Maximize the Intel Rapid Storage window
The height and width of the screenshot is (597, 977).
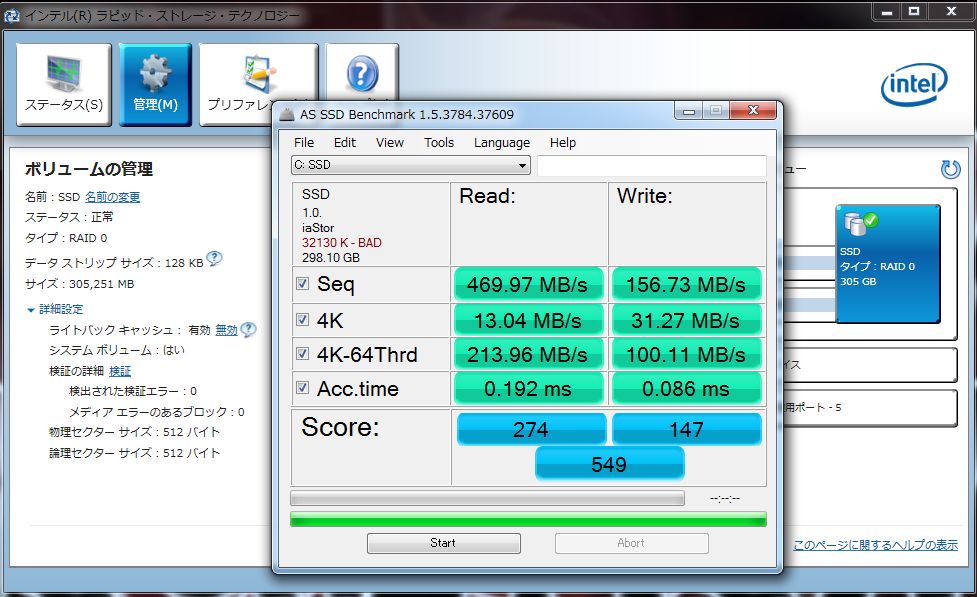point(914,11)
